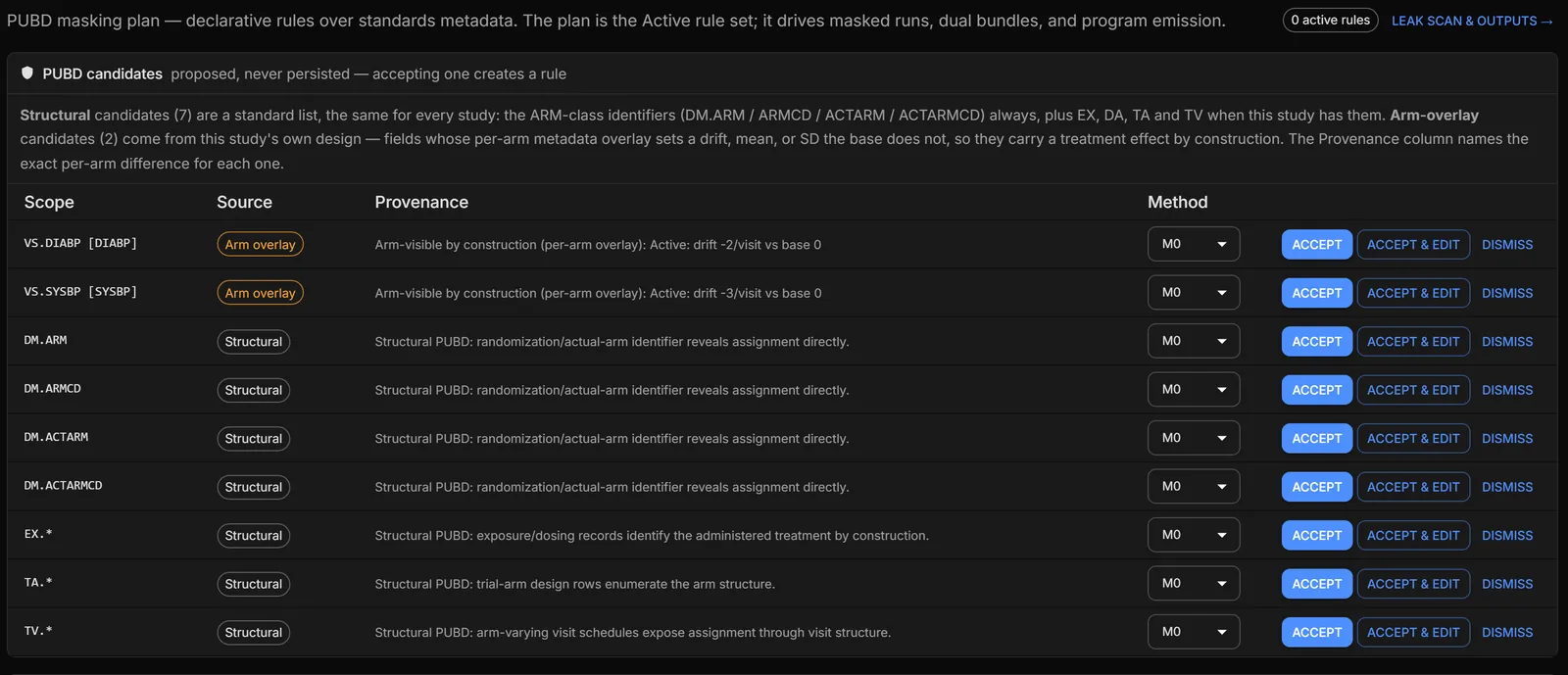Click the shield icon beside PUBD candidates

[27, 73]
